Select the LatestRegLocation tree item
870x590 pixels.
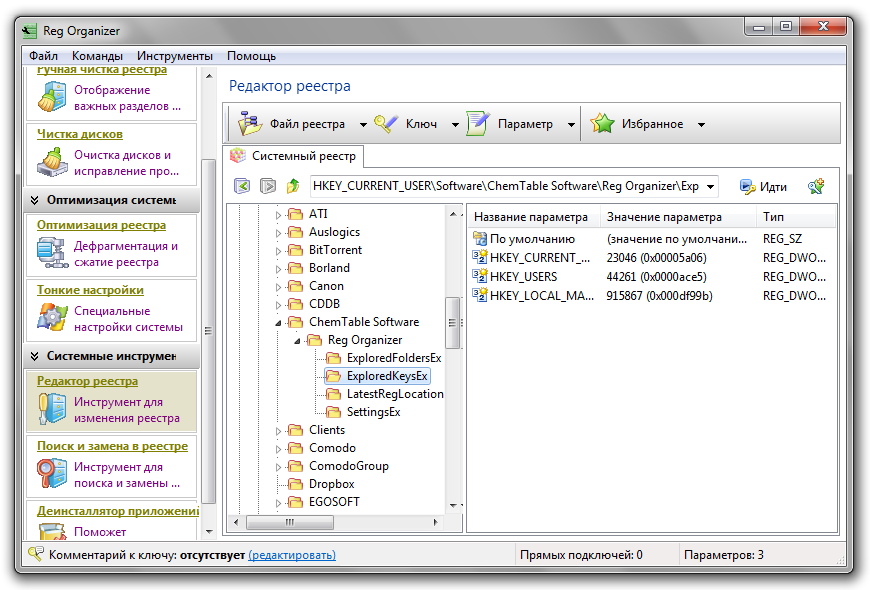[395, 394]
